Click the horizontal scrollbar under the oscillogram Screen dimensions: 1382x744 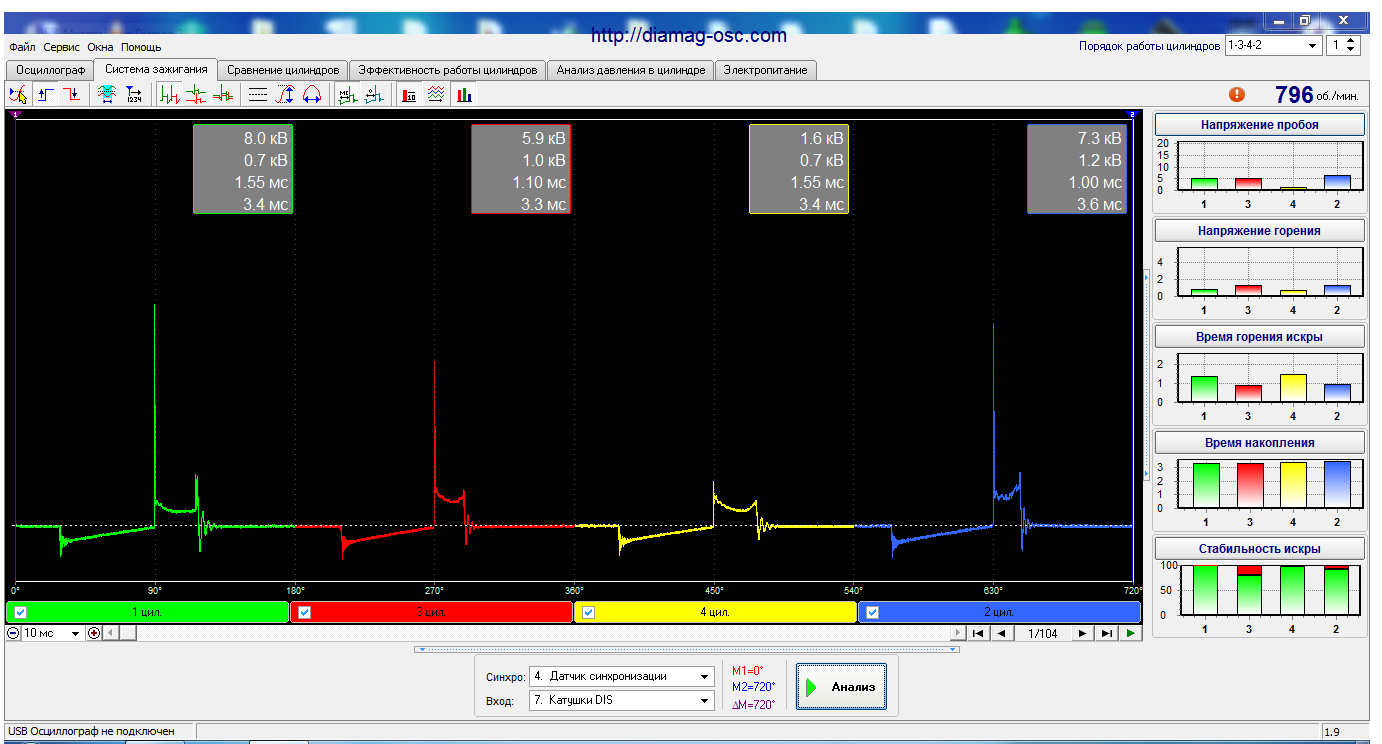click(x=535, y=633)
